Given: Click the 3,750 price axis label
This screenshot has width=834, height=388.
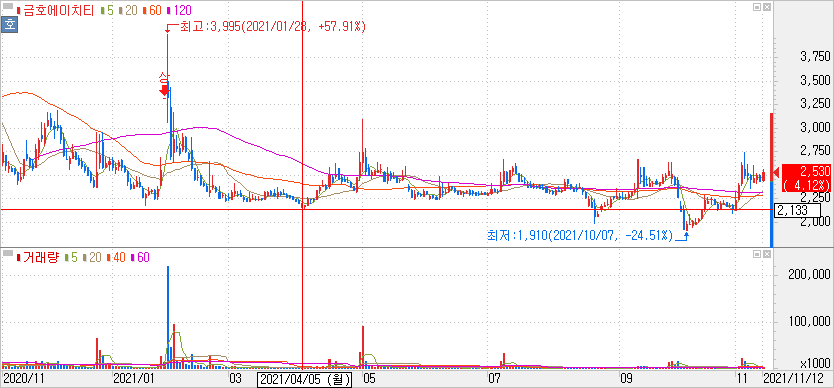Looking at the screenshot, I should coord(815,57).
